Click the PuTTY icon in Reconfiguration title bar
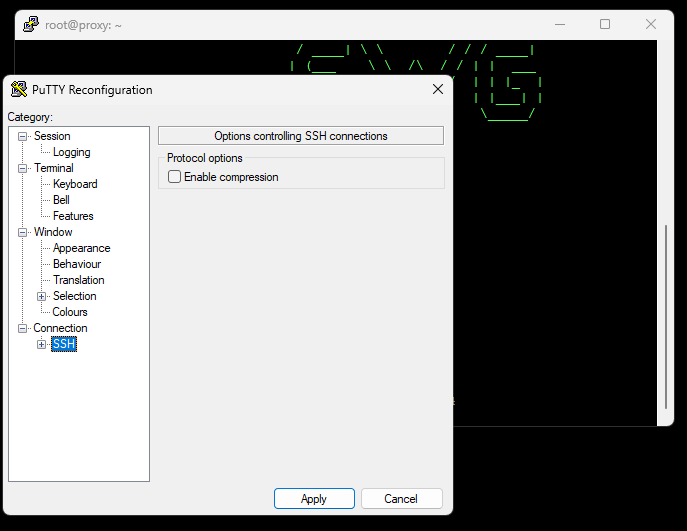Image resolution: width=687 pixels, height=531 pixels. [19, 89]
